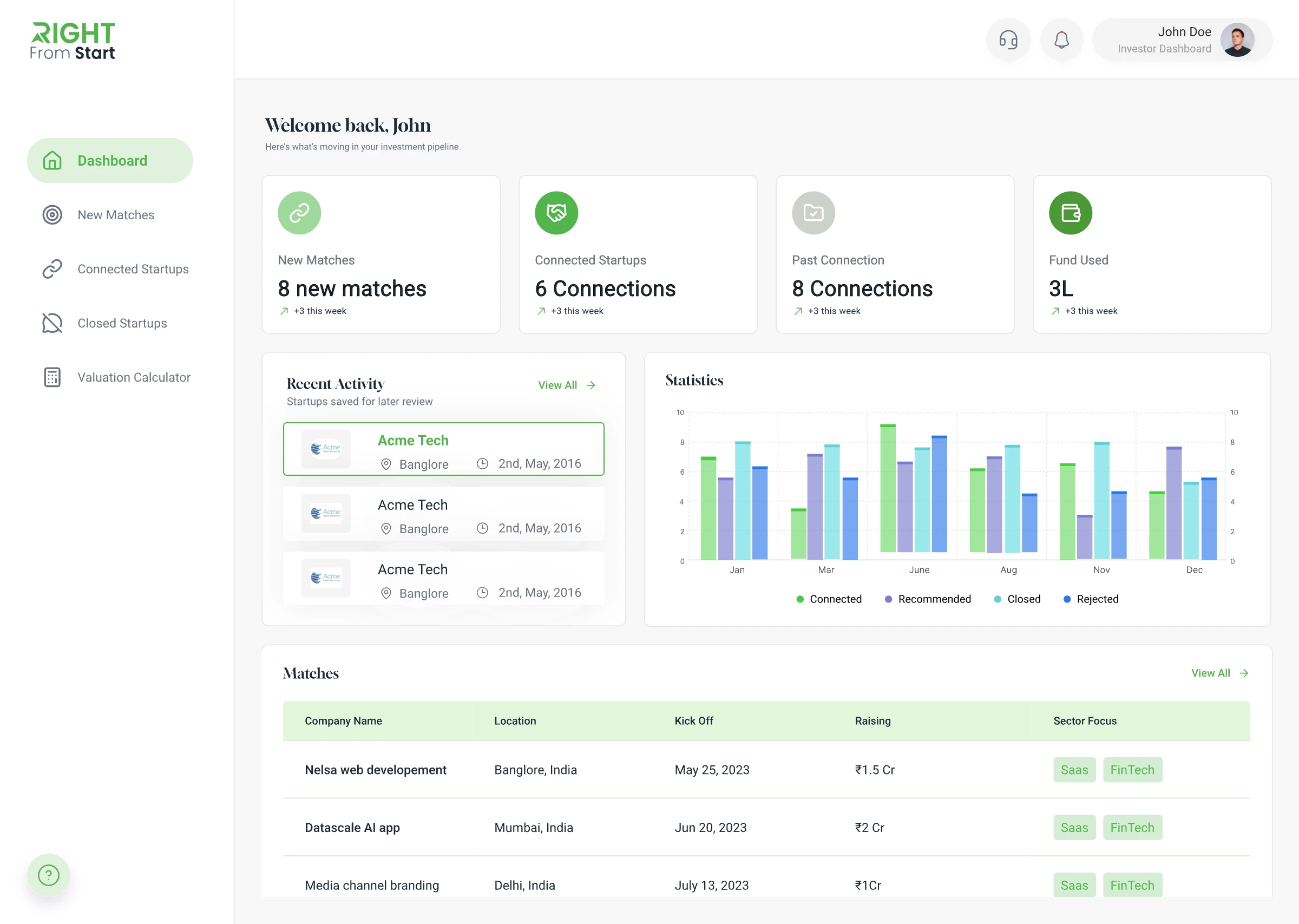Click the FinTech tag in the Nelsa row

(x=1132, y=770)
